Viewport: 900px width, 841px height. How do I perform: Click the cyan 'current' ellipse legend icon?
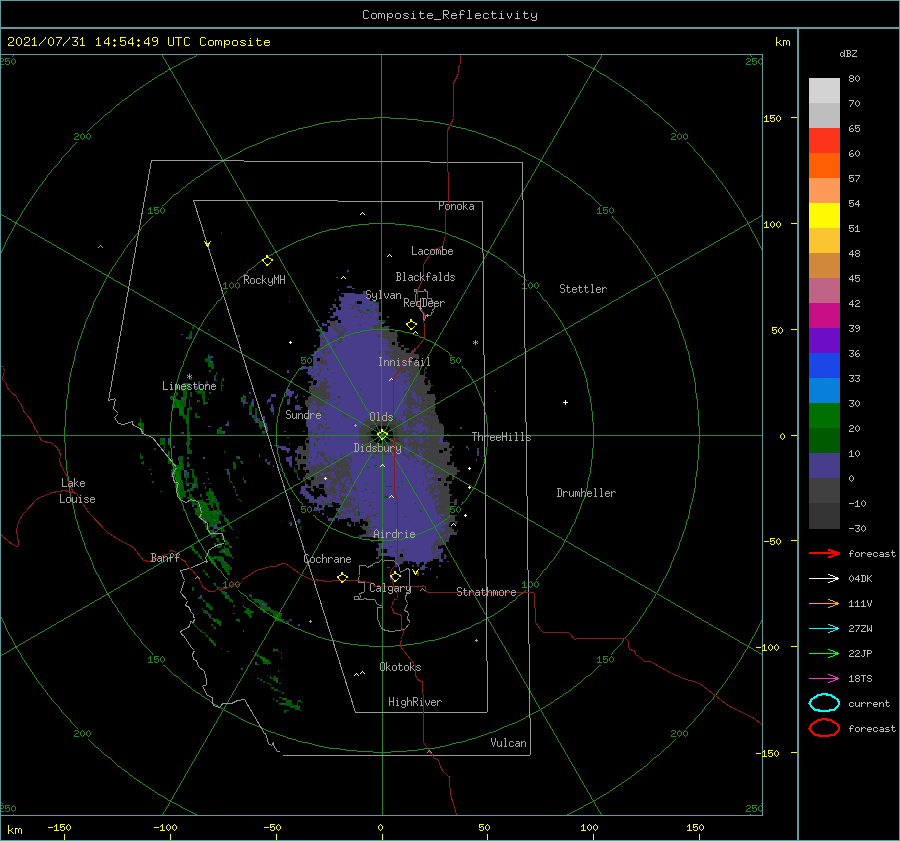824,703
